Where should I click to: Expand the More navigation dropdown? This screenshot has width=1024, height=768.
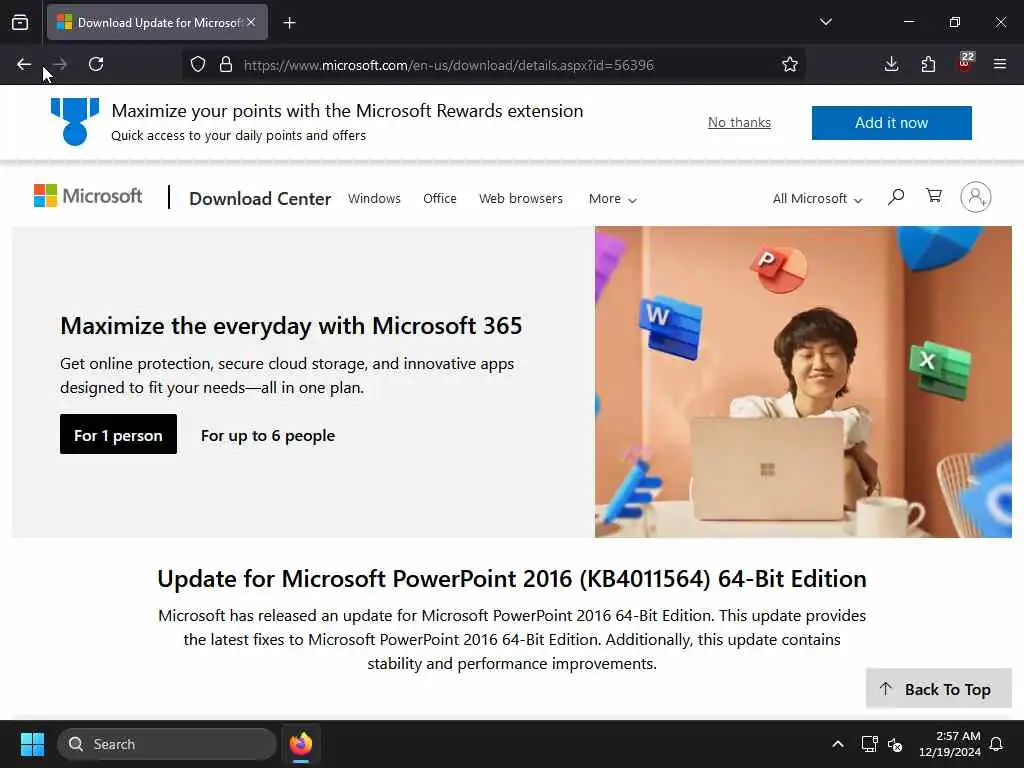pyautogui.click(x=613, y=199)
